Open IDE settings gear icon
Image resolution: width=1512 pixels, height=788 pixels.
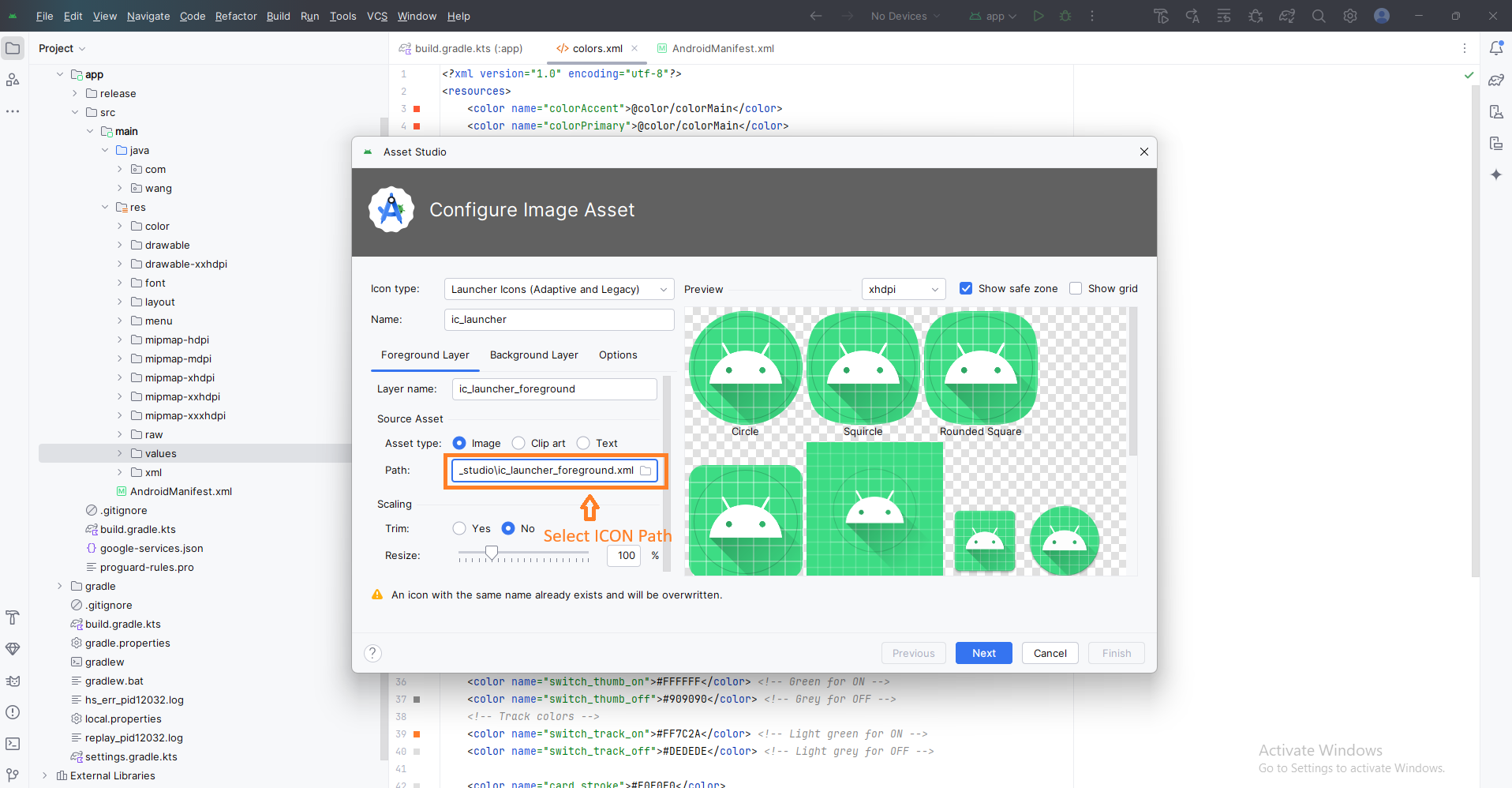pos(1350,16)
